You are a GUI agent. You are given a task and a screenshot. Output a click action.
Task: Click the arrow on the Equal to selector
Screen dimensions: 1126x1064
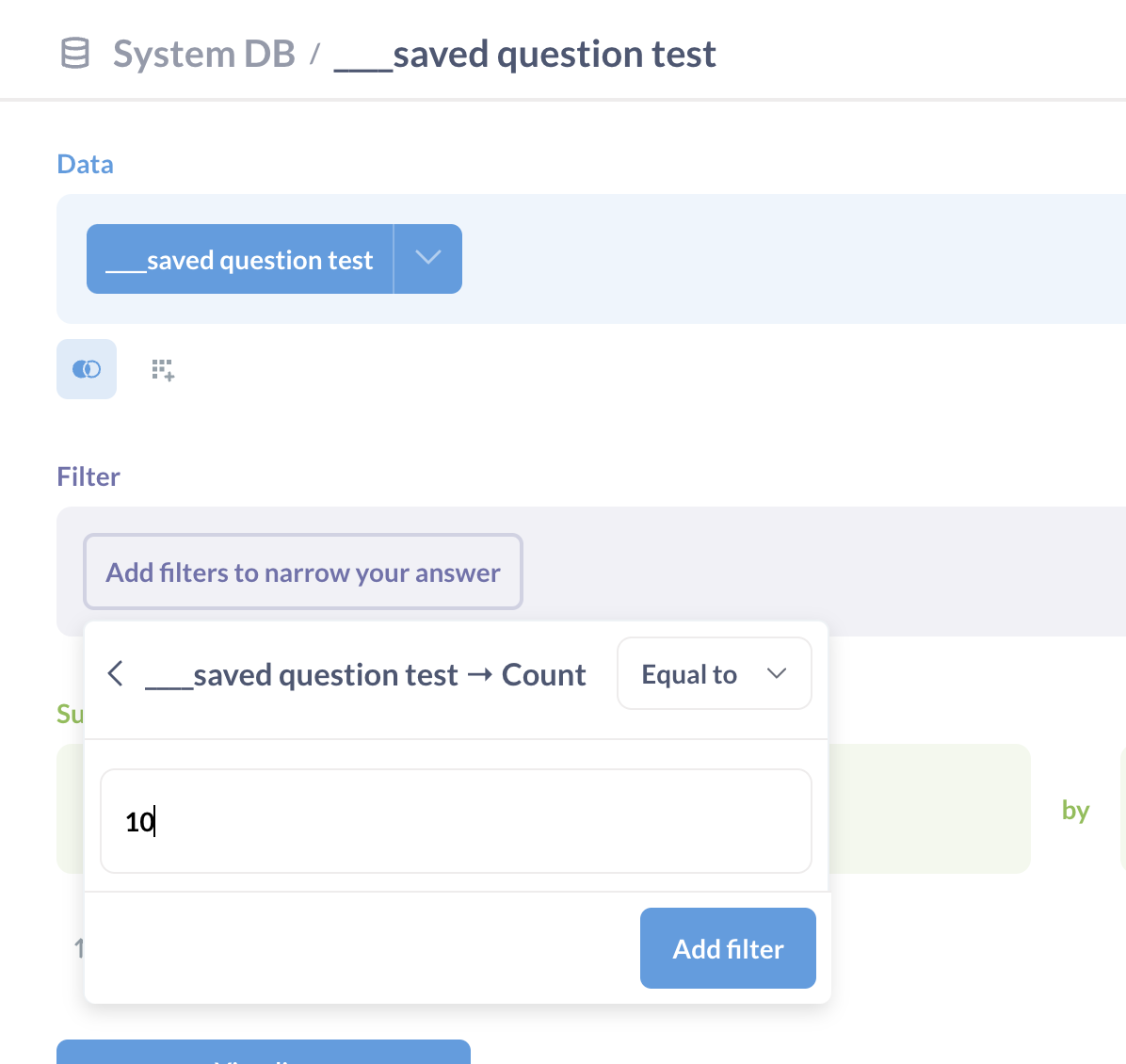pos(777,673)
